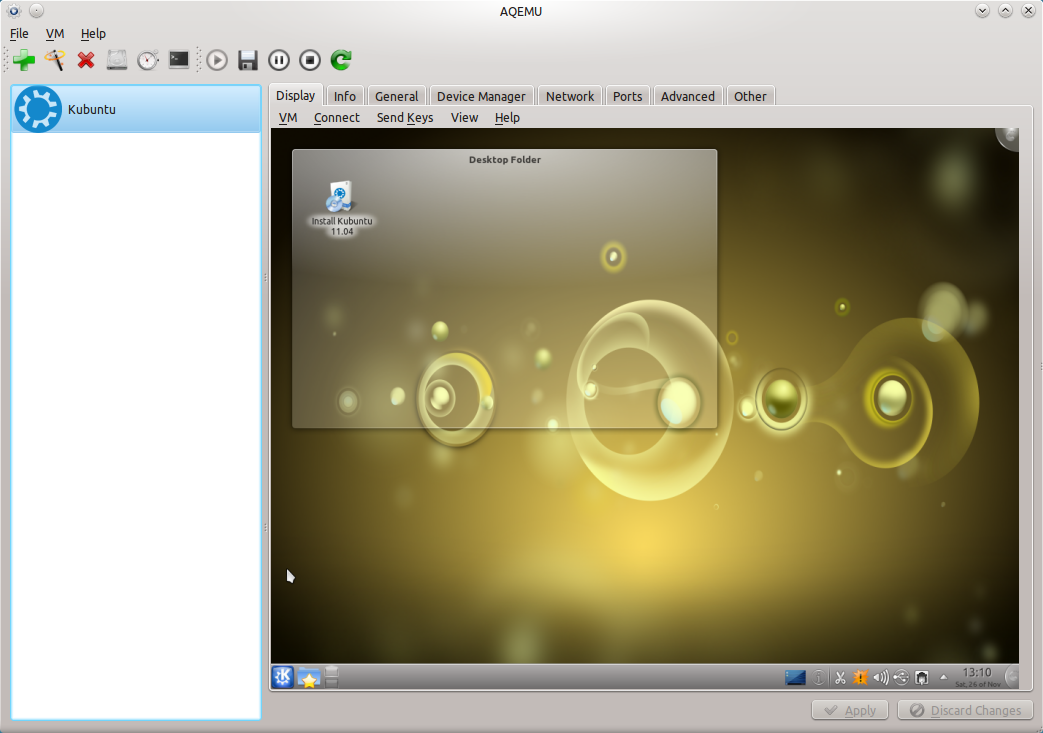Viewport: 1043px width, 733px height.
Task: Reset VM with green circular arrow
Action: coord(341,61)
